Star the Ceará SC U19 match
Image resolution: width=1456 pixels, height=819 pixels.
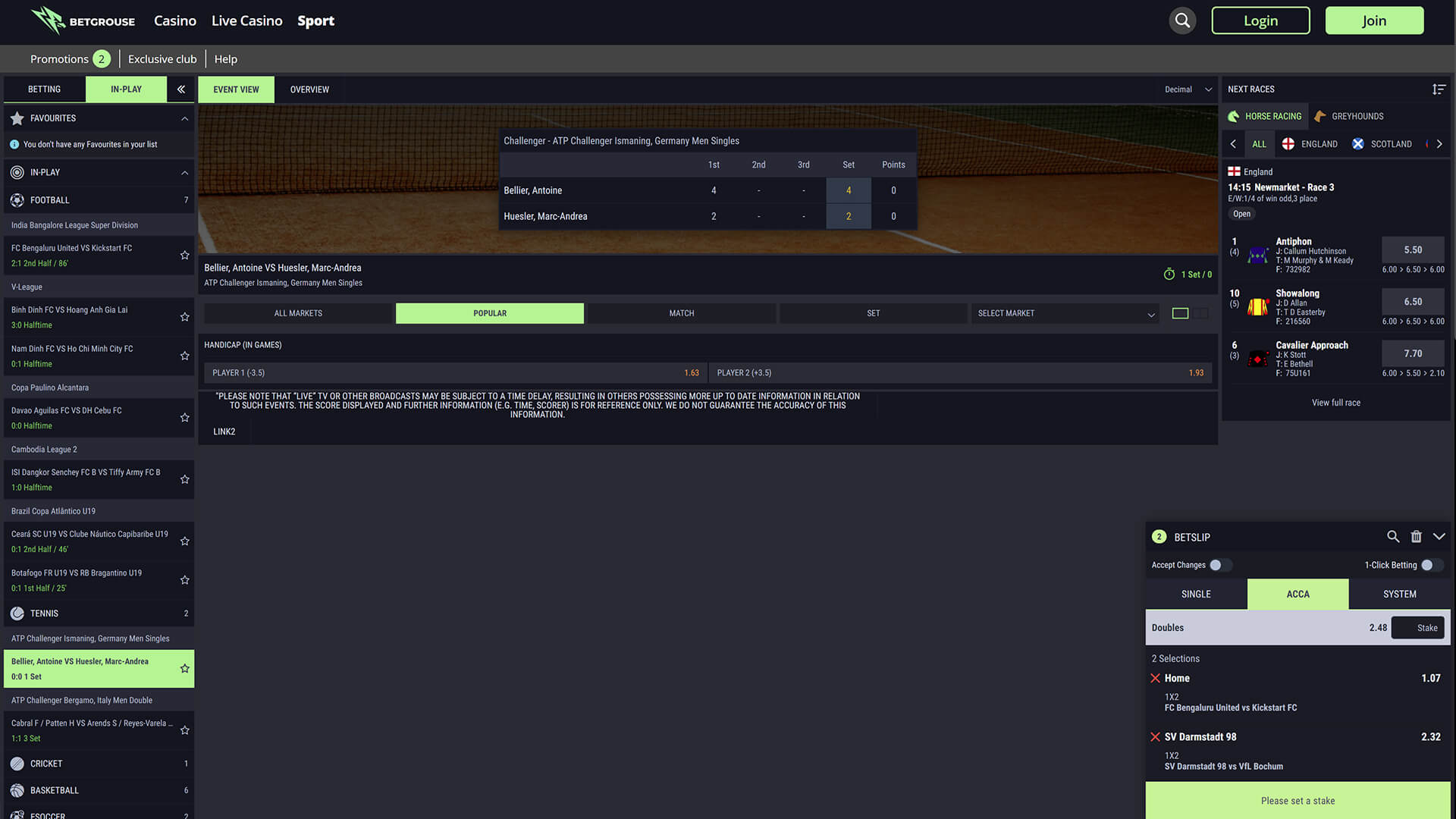[184, 541]
